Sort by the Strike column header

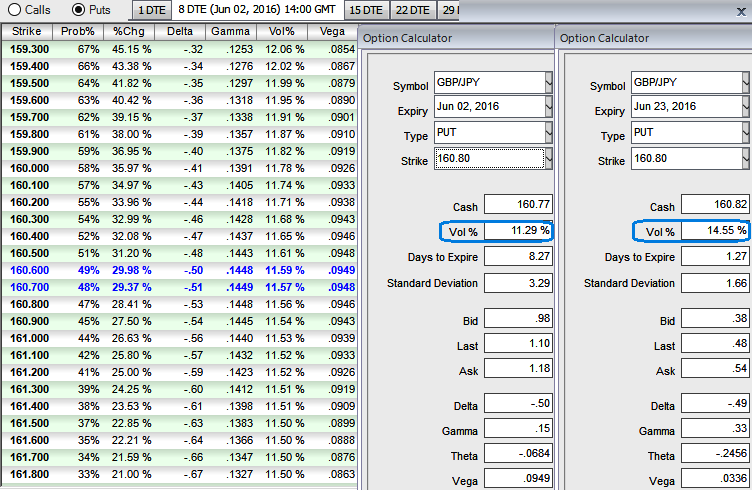coord(26,32)
